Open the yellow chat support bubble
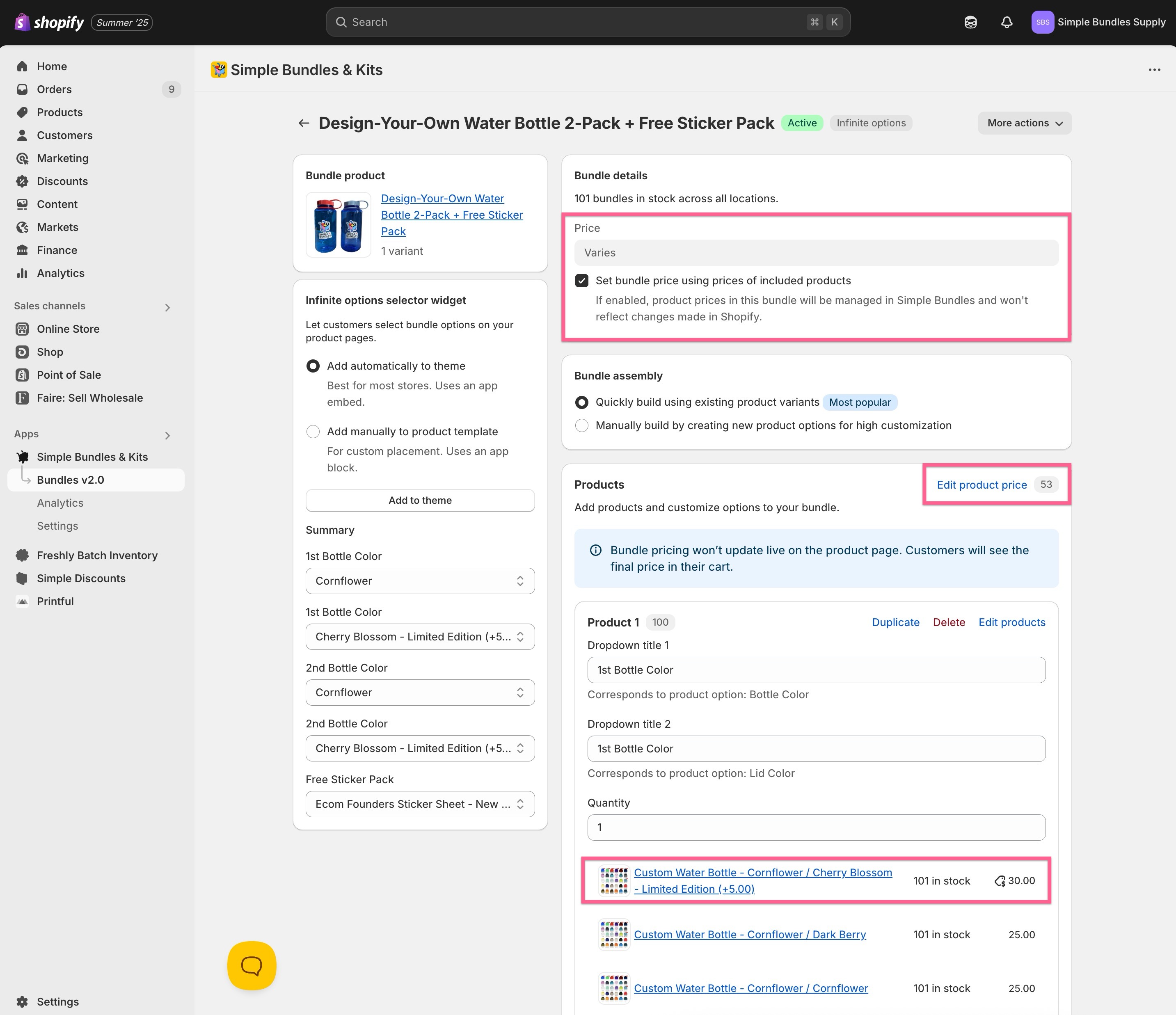 [252, 965]
